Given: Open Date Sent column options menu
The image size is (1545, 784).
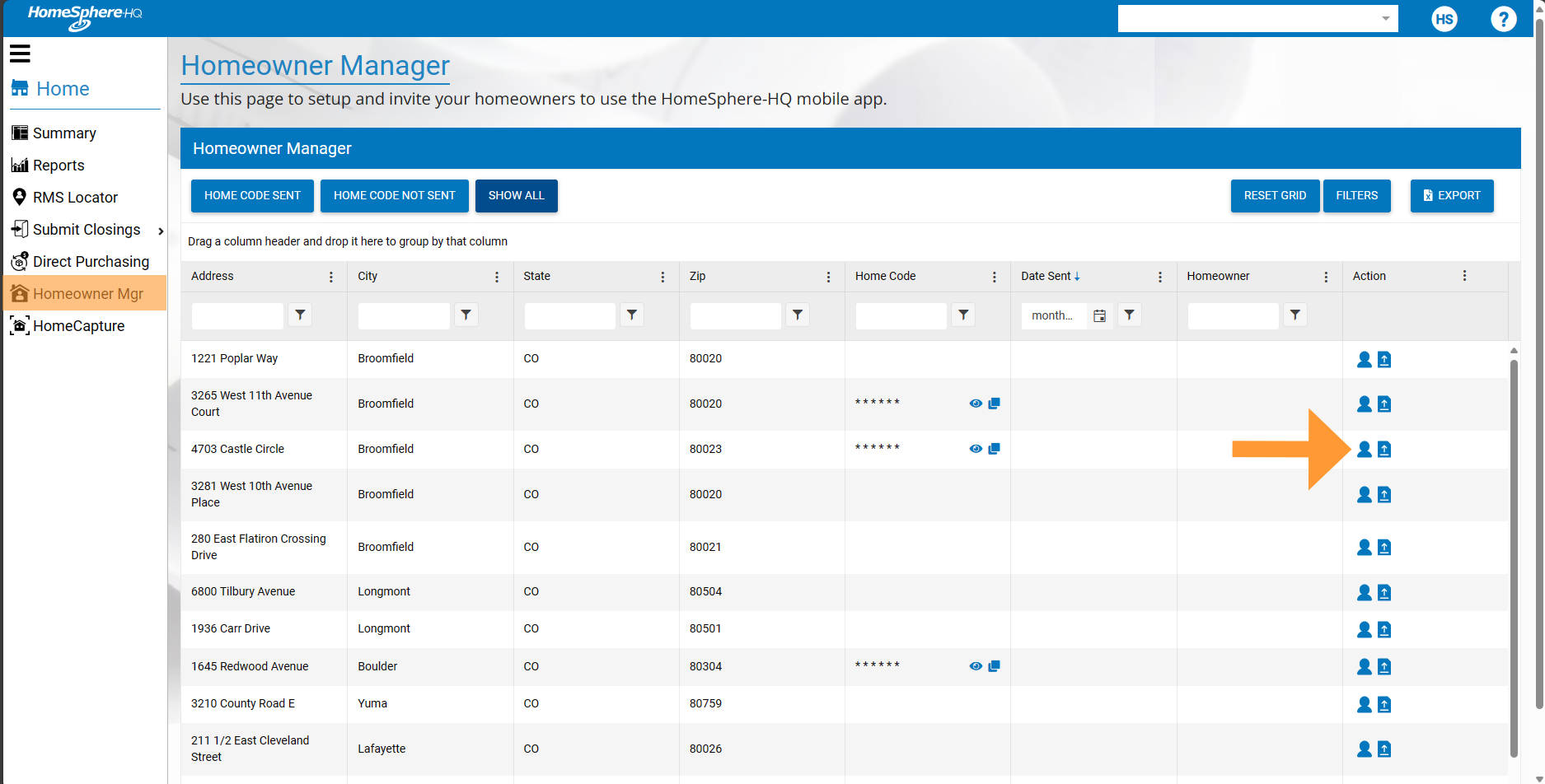Looking at the screenshot, I should pyautogui.click(x=1160, y=277).
